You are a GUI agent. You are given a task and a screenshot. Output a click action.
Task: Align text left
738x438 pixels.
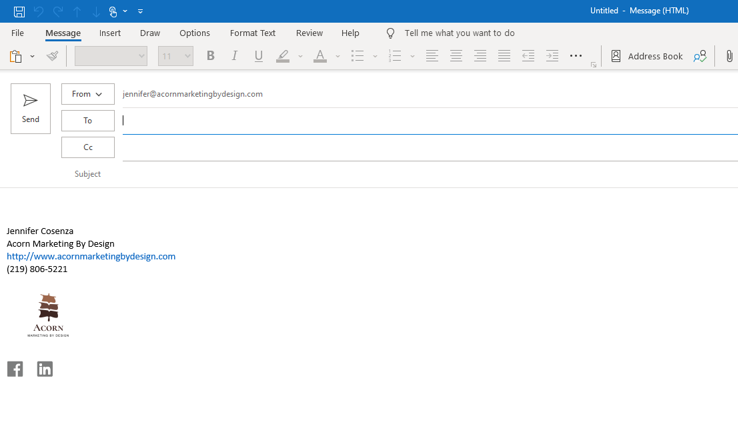tap(432, 56)
